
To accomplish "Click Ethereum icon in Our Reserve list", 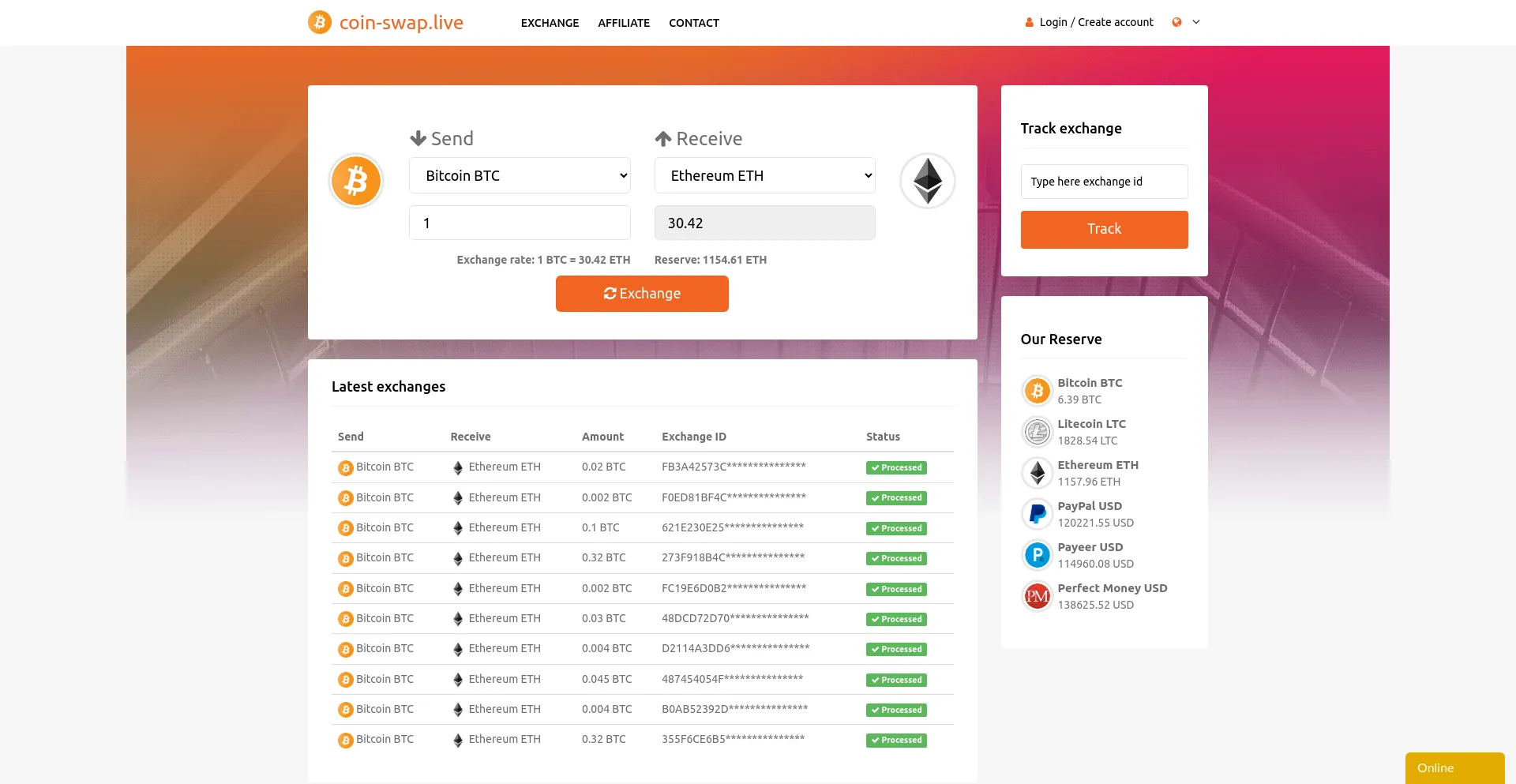I will click(1037, 473).
